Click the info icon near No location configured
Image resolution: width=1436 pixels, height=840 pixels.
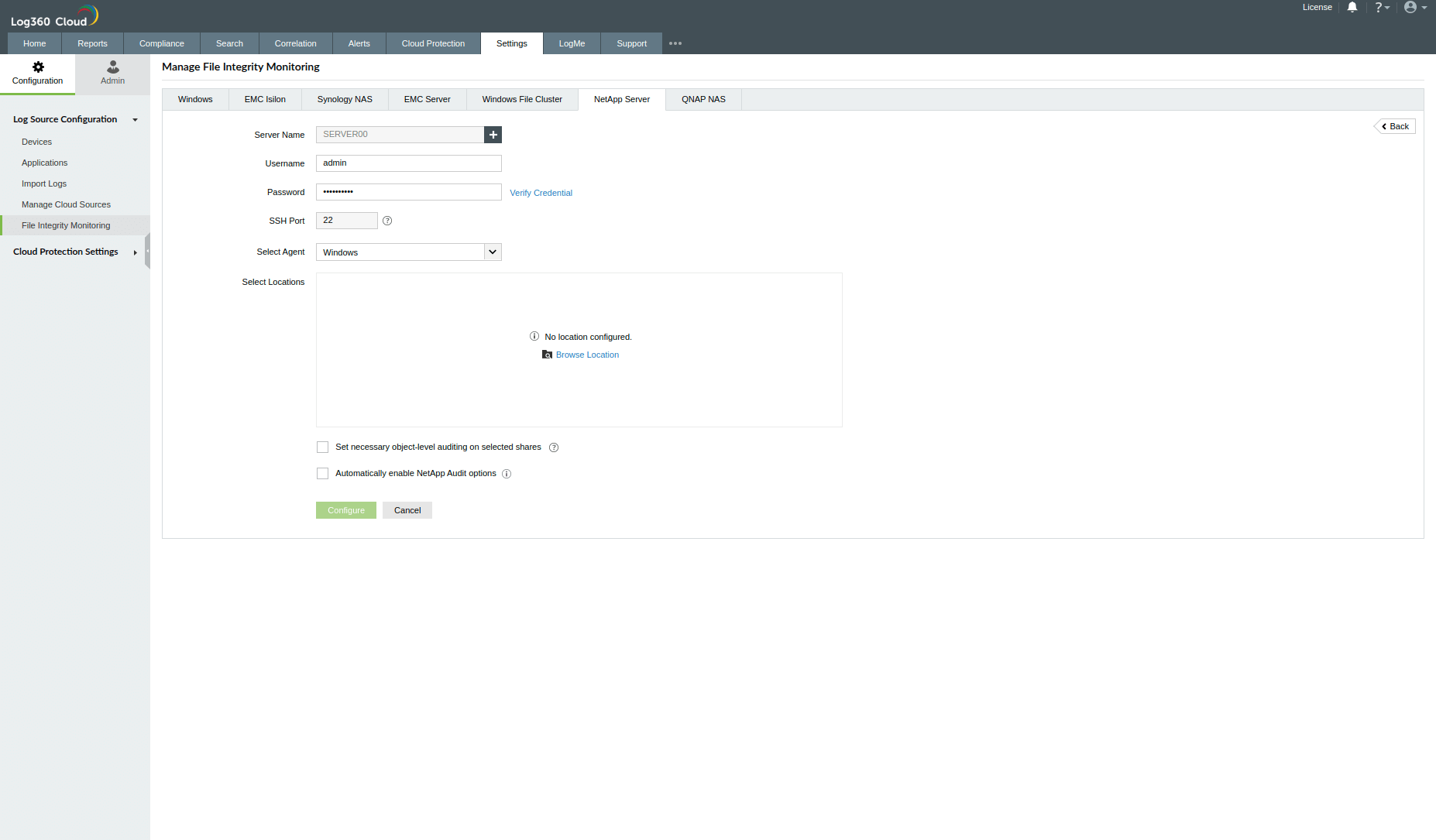click(x=534, y=336)
